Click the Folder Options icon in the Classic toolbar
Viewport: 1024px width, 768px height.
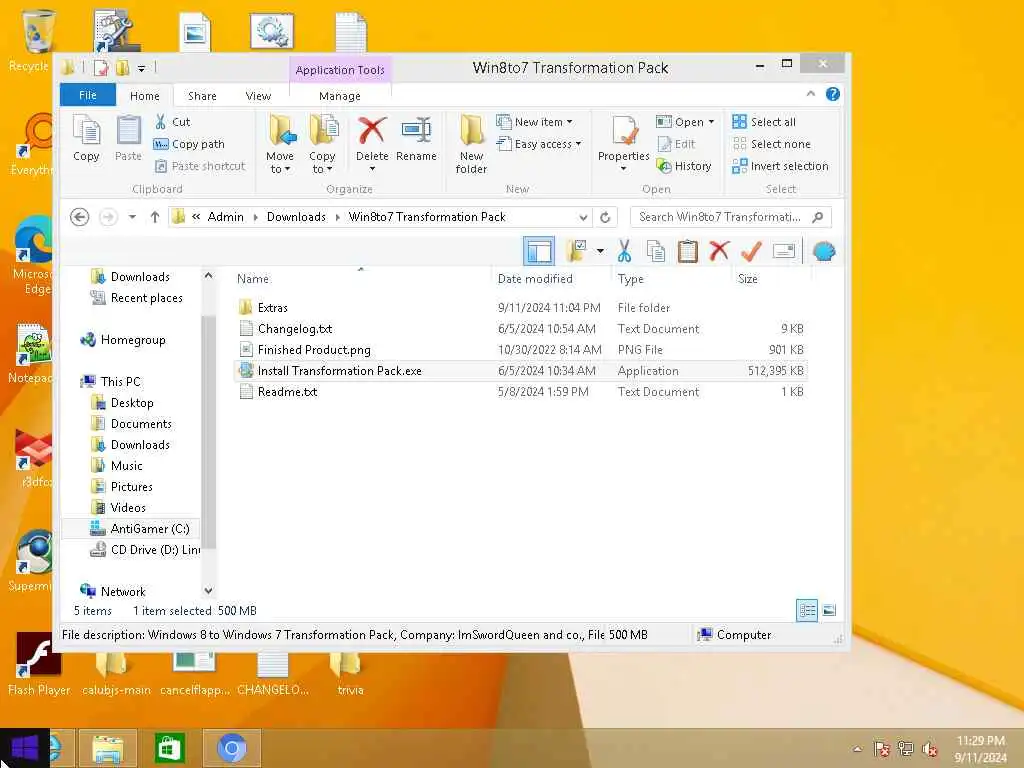coord(577,251)
